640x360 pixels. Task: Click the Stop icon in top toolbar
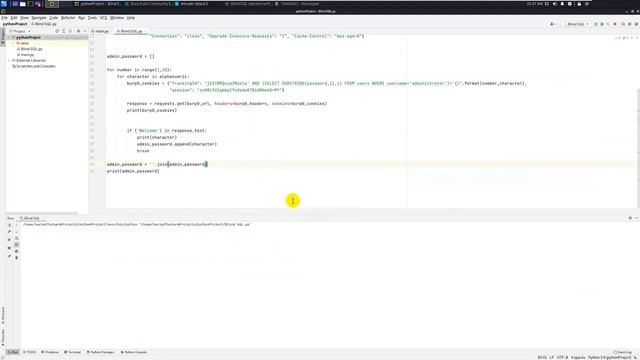click(x=615, y=24)
